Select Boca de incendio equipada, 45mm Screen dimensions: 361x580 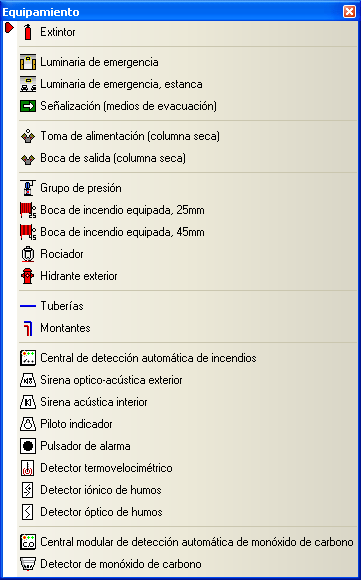pos(188,232)
